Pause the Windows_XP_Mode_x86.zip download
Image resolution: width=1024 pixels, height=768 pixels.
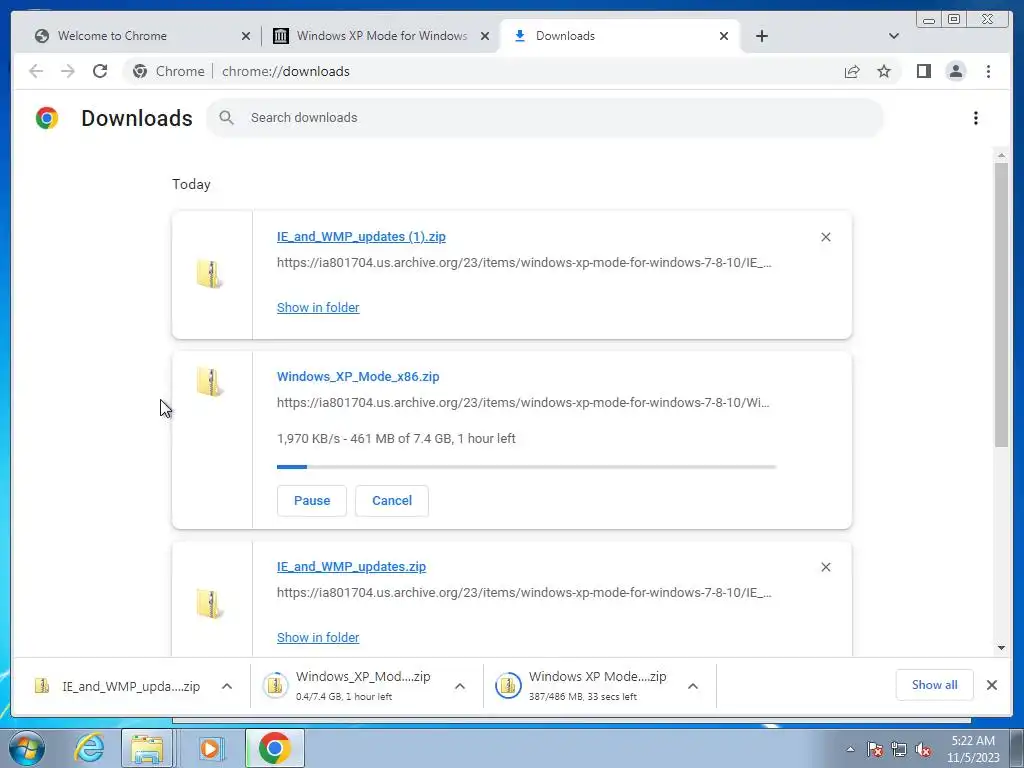click(312, 501)
